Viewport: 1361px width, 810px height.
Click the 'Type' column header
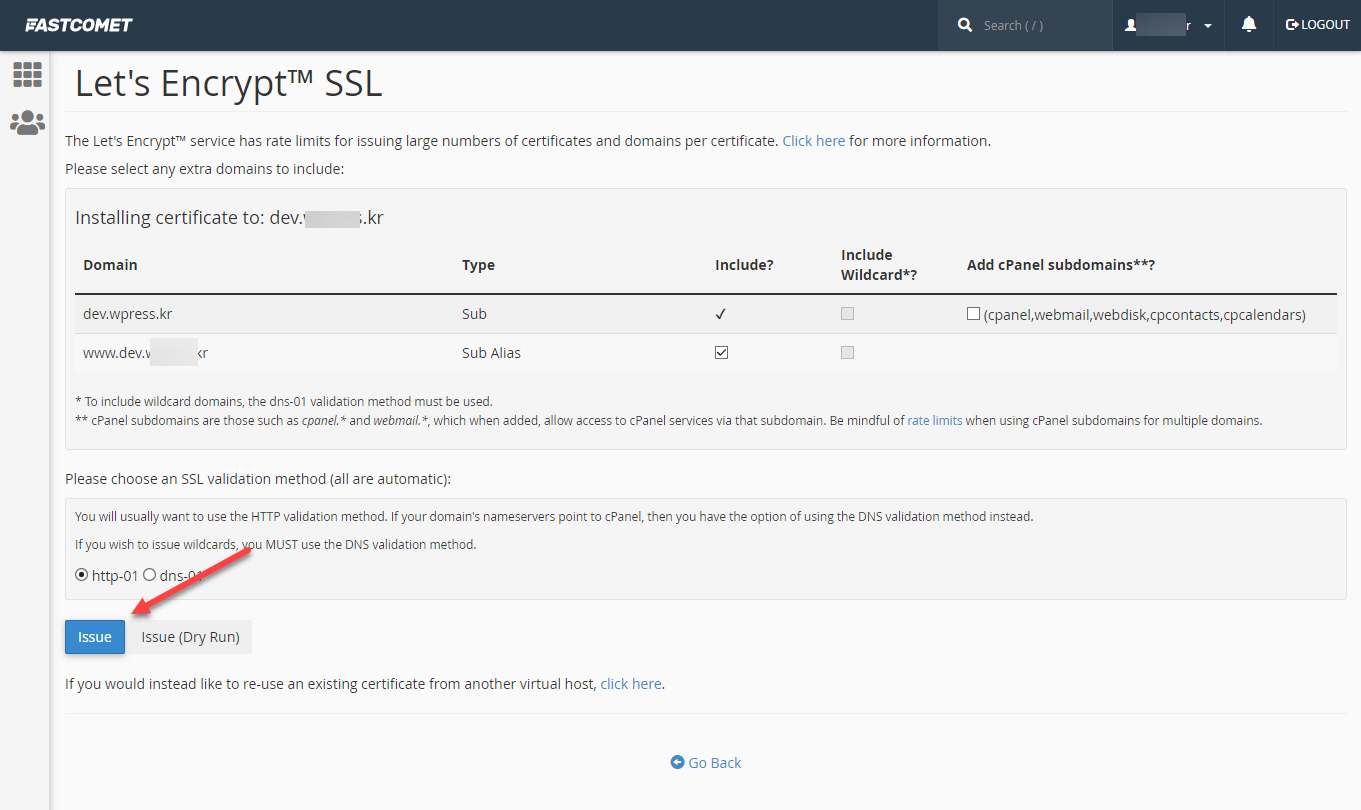[x=478, y=265]
